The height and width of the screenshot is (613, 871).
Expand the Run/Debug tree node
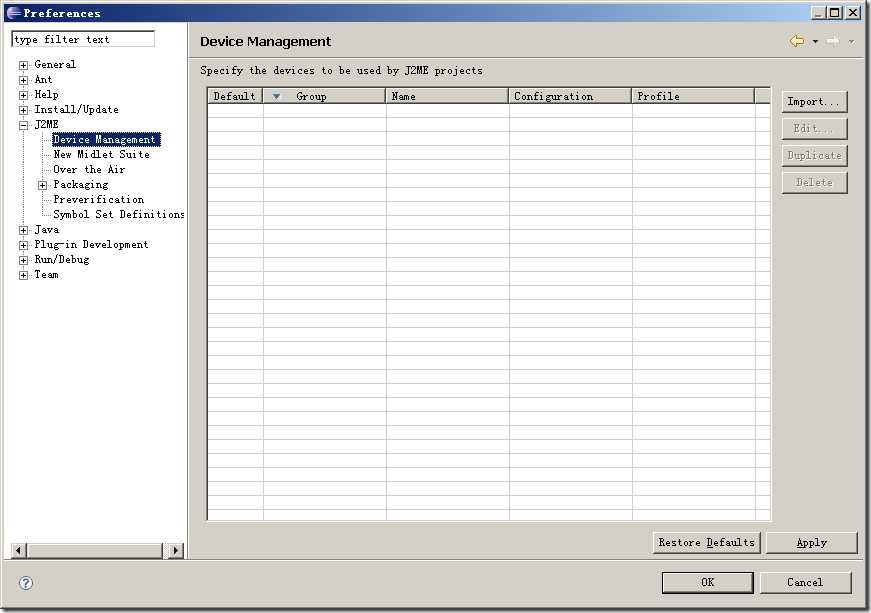(x=23, y=260)
